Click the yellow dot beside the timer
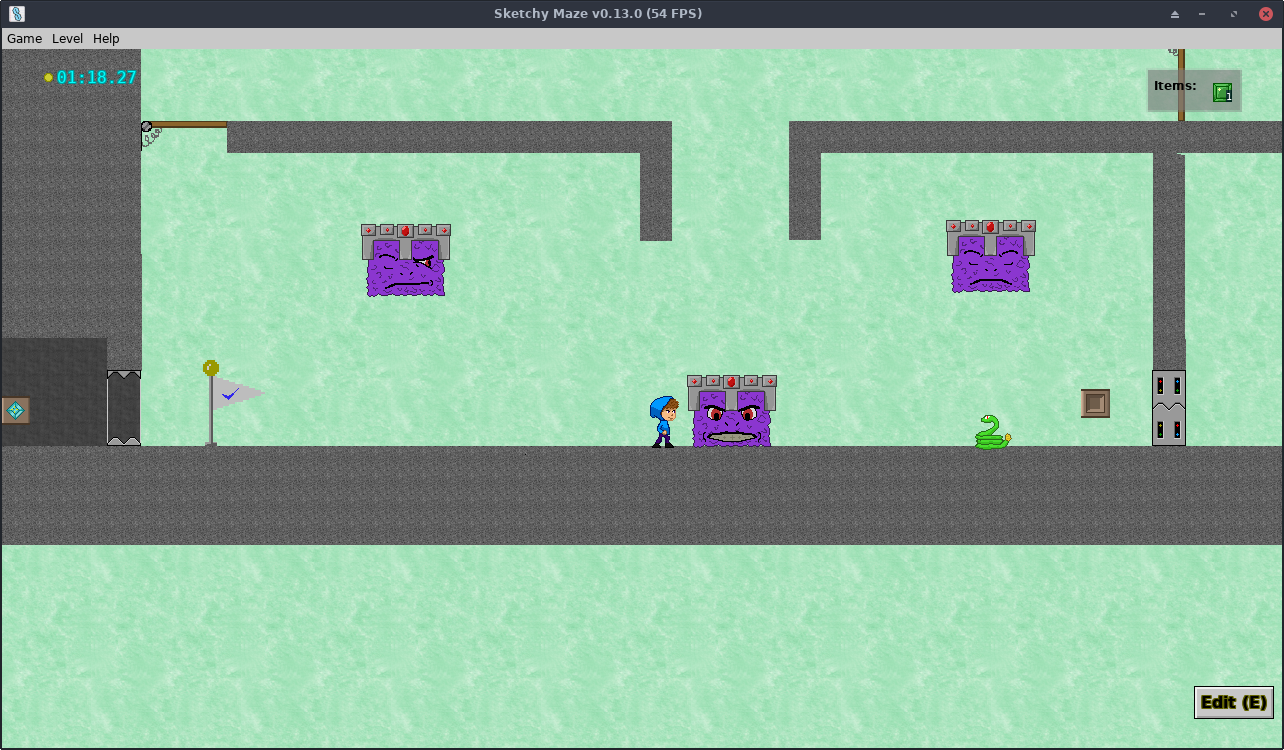 click(48, 77)
